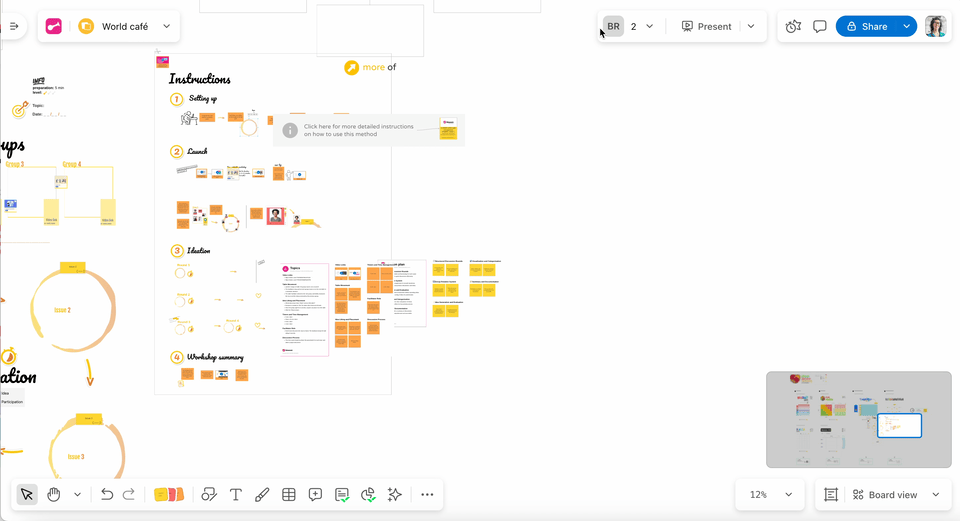Image resolution: width=960 pixels, height=521 pixels.
Task: Open the comments panel in top bar
Action: tap(819, 26)
